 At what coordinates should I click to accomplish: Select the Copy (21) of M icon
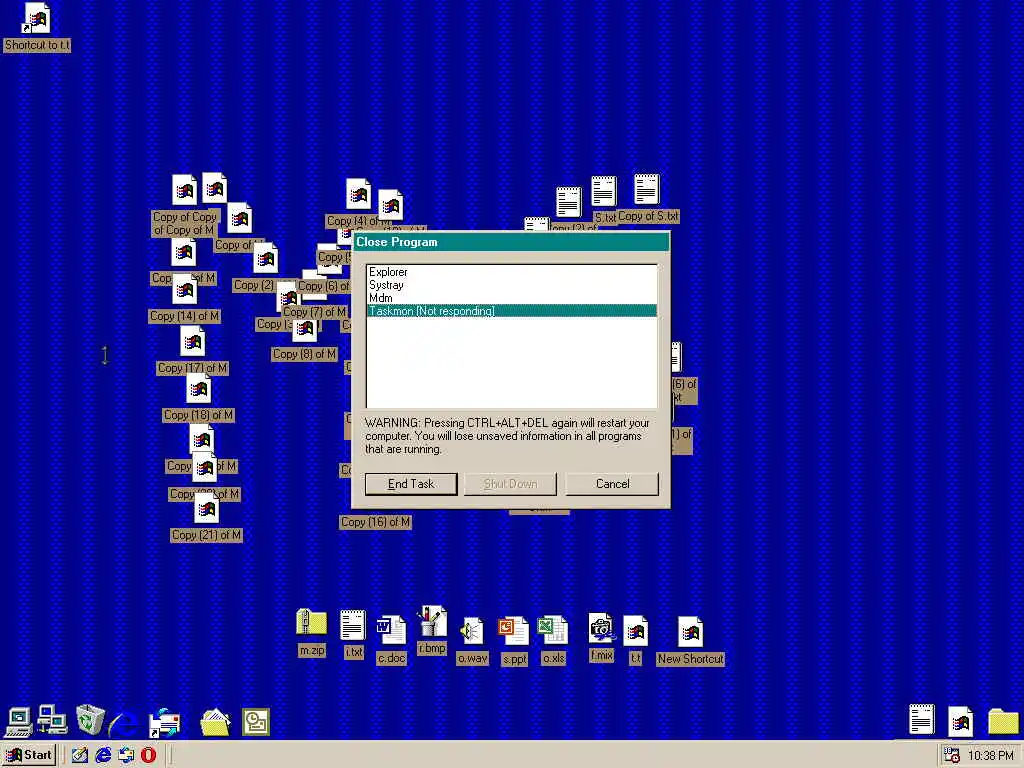[x=206, y=509]
